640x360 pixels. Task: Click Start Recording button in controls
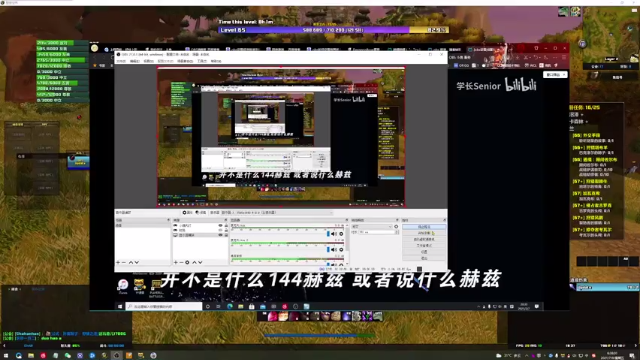424,233
